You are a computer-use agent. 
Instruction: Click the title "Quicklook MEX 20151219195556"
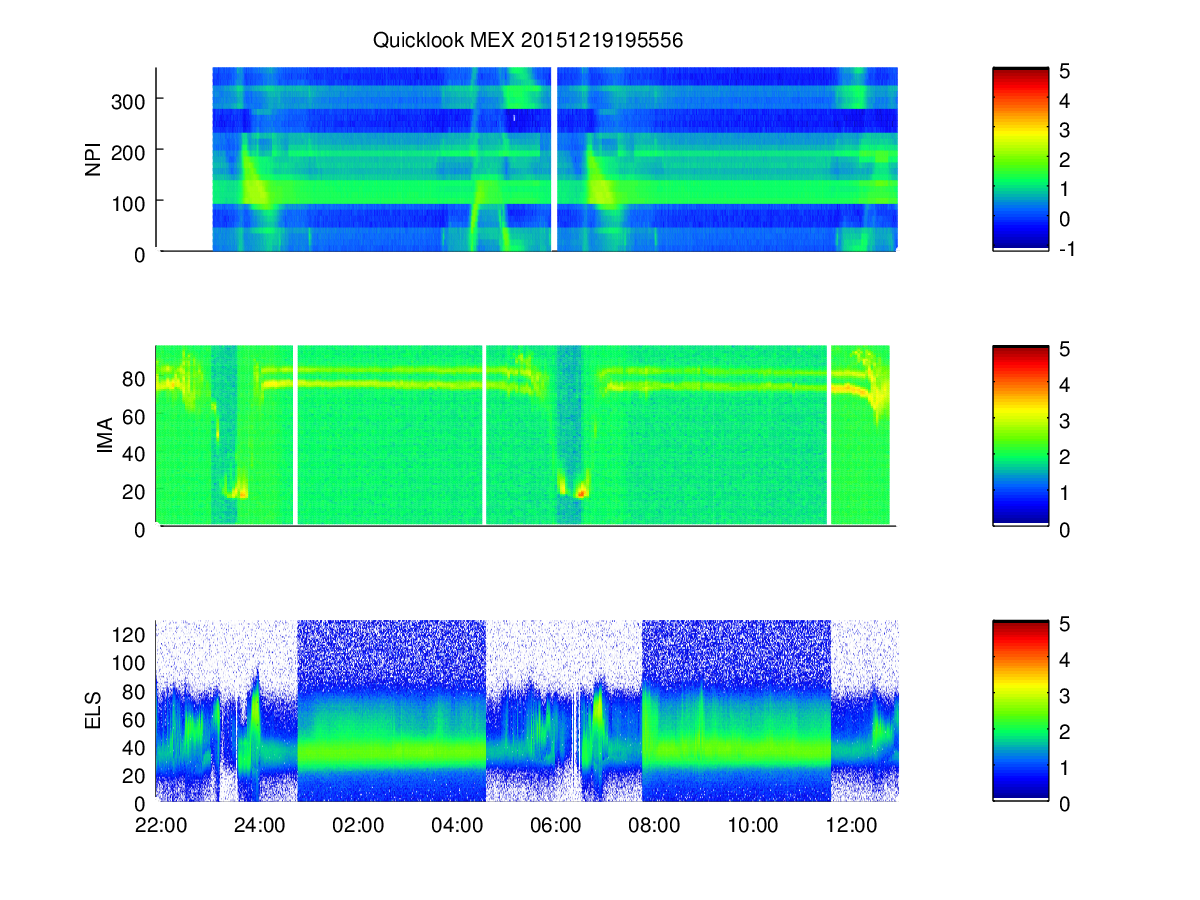point(527,41)
